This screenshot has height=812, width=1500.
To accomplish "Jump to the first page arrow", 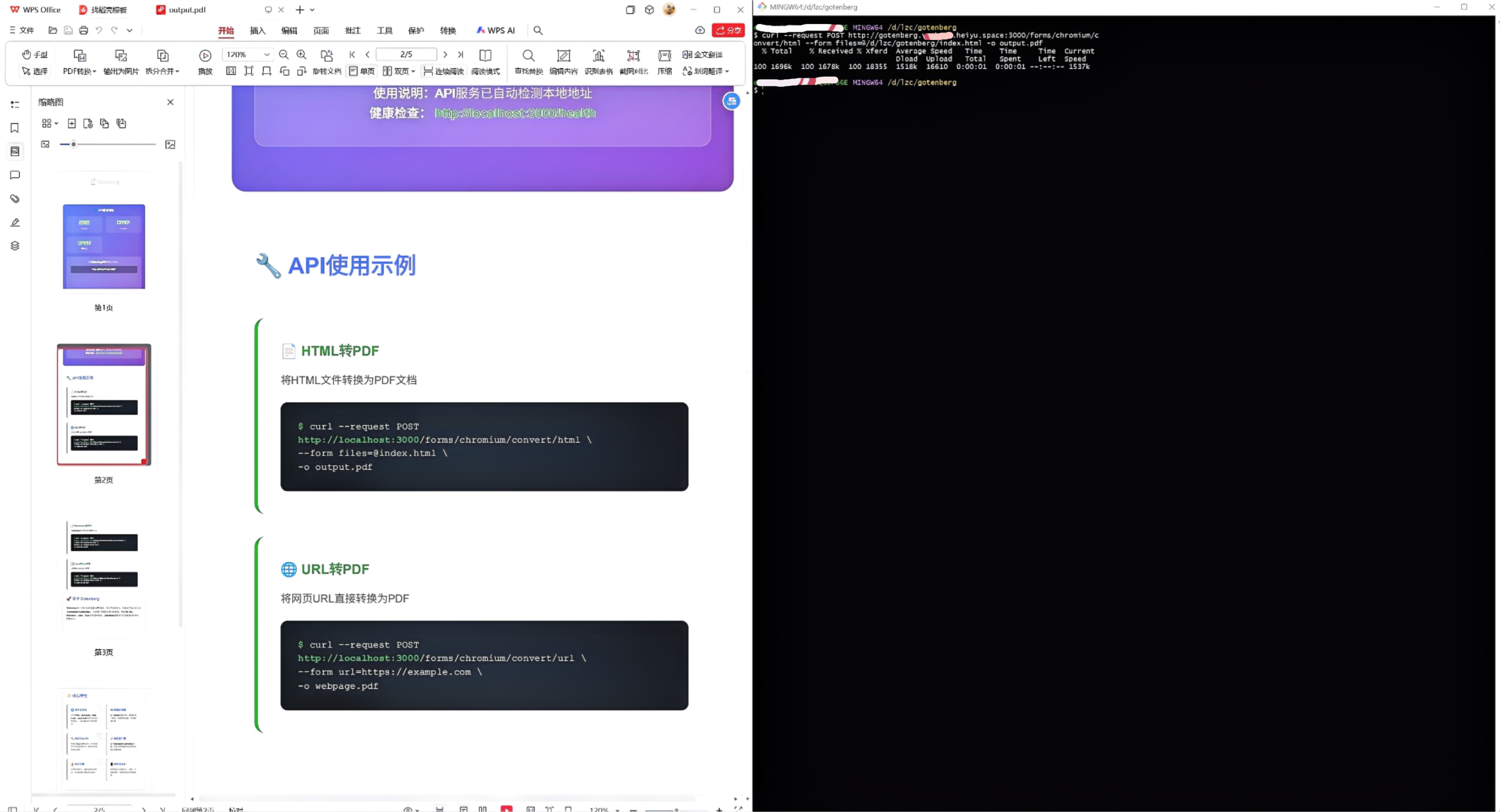I will (x=352, y=55).
